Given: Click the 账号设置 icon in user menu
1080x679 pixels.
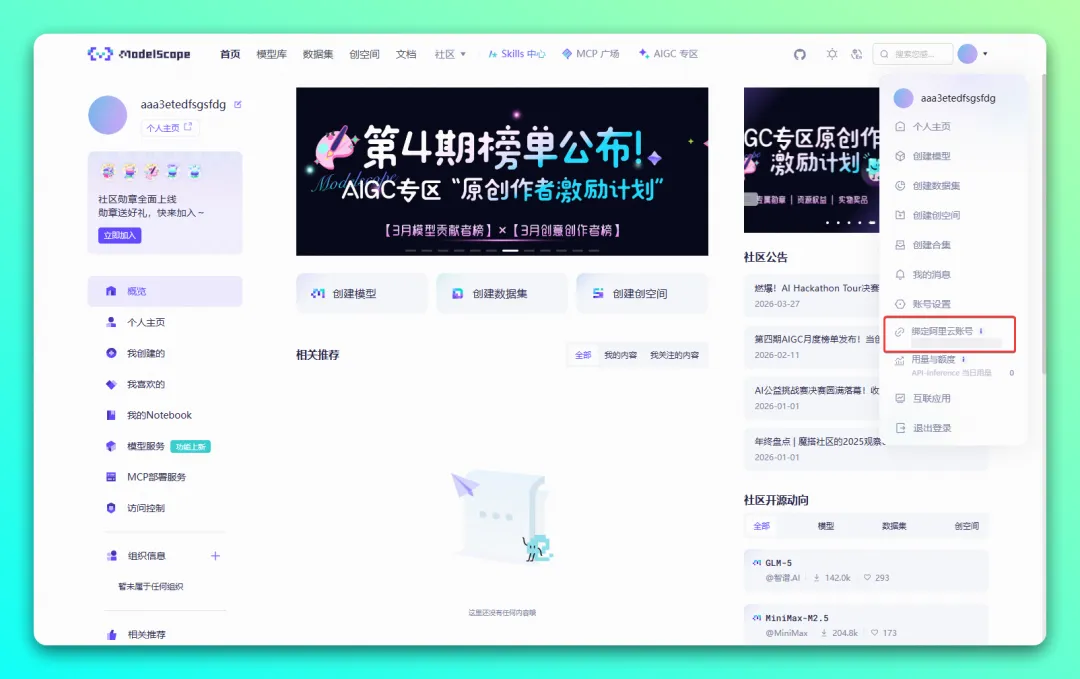Looking at the screenshot, I should (900, 304).
